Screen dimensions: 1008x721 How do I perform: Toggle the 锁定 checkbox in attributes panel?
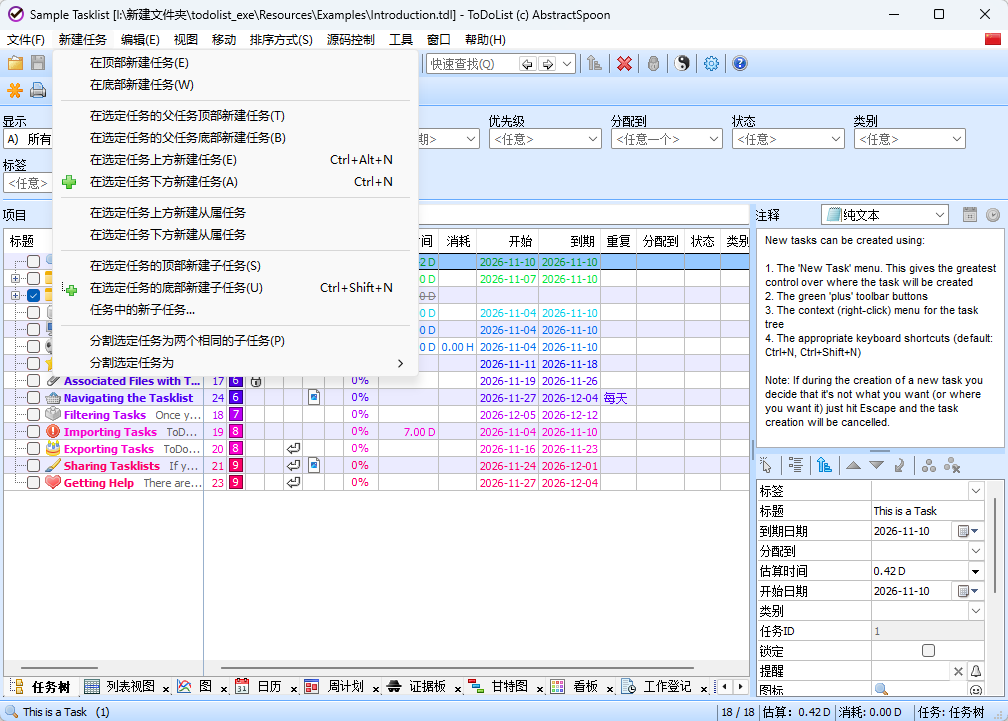928,650
